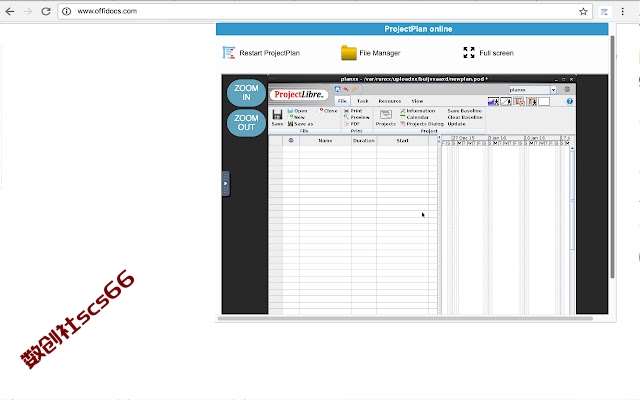Click Open in the File group
The width and height of the screenshot is (640, 400).
click(298, 111)
